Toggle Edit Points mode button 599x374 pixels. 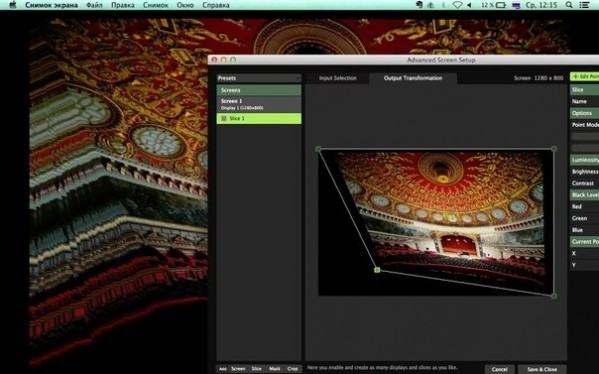(x=585, y=76)
